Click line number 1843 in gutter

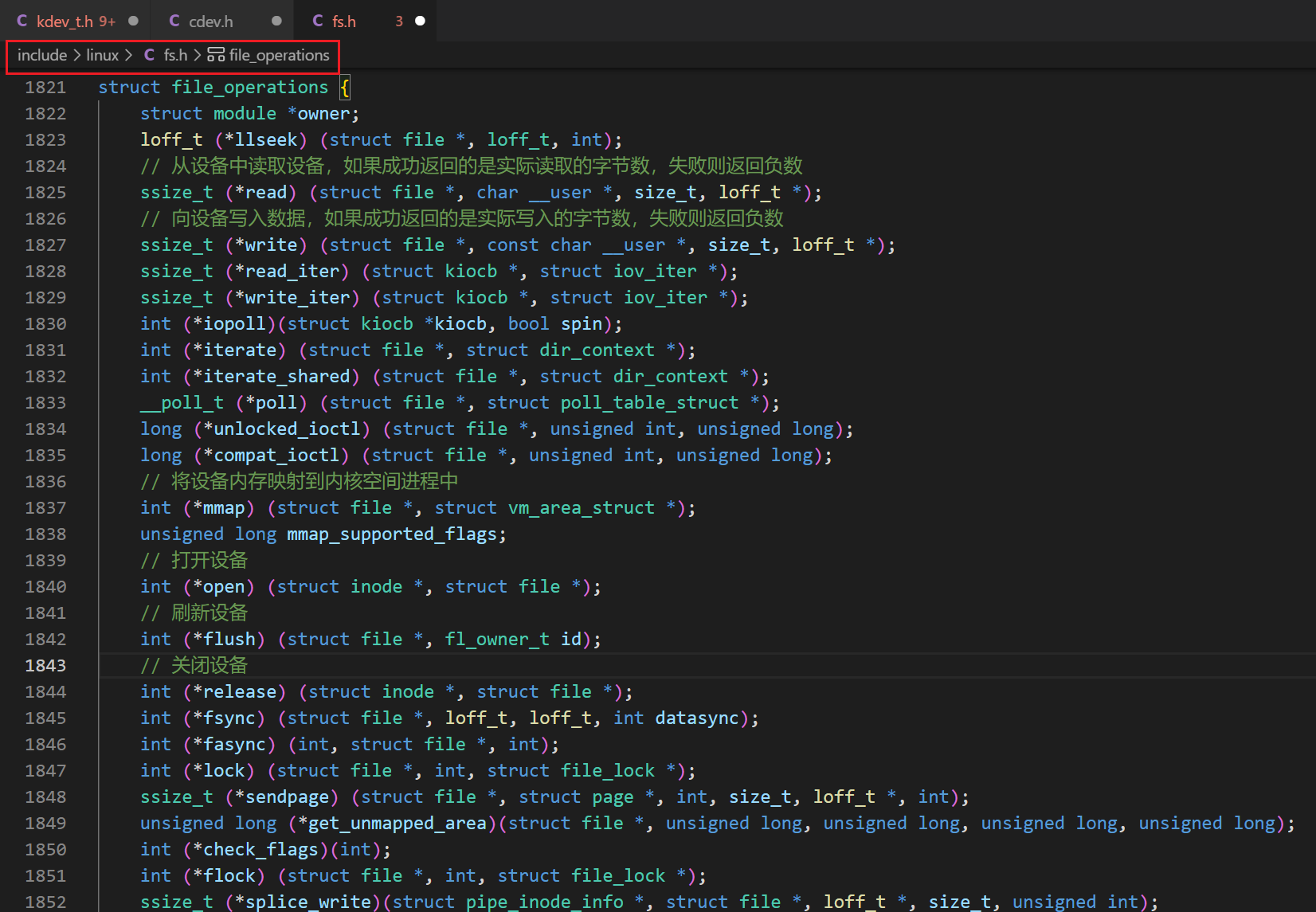pos(45,666)
